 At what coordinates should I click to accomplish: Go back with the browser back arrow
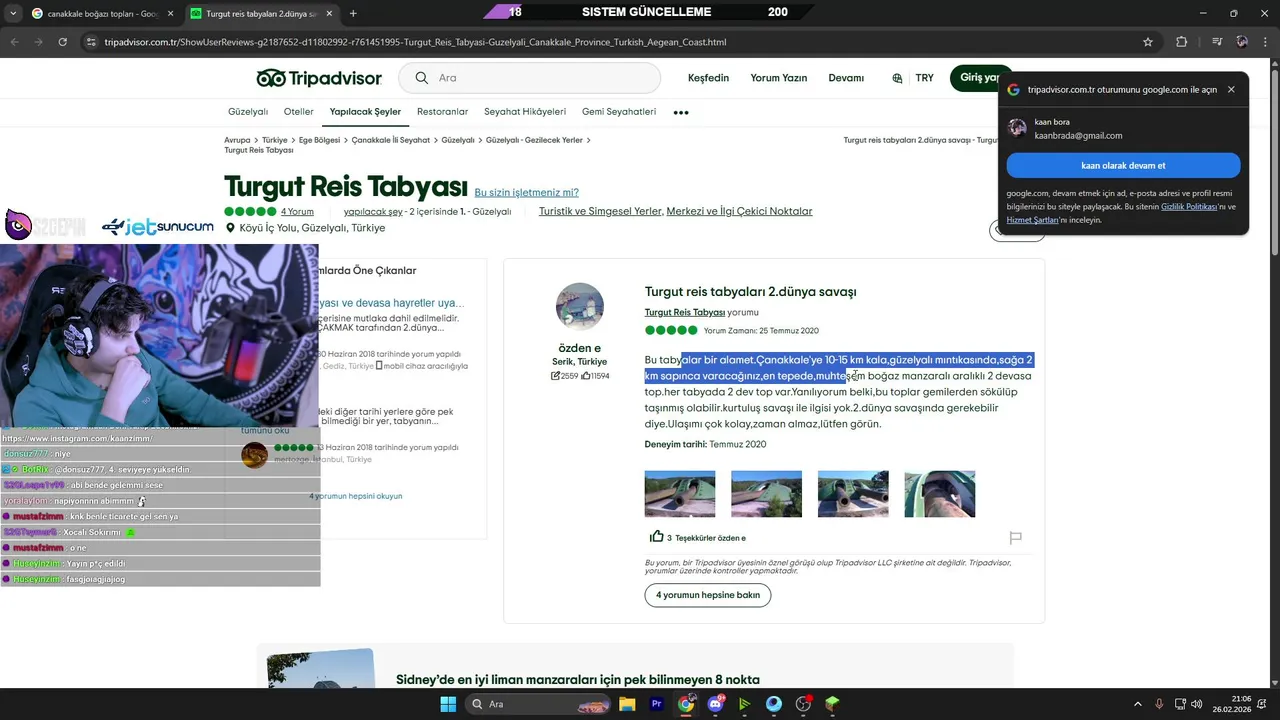[x=15, y=42]
